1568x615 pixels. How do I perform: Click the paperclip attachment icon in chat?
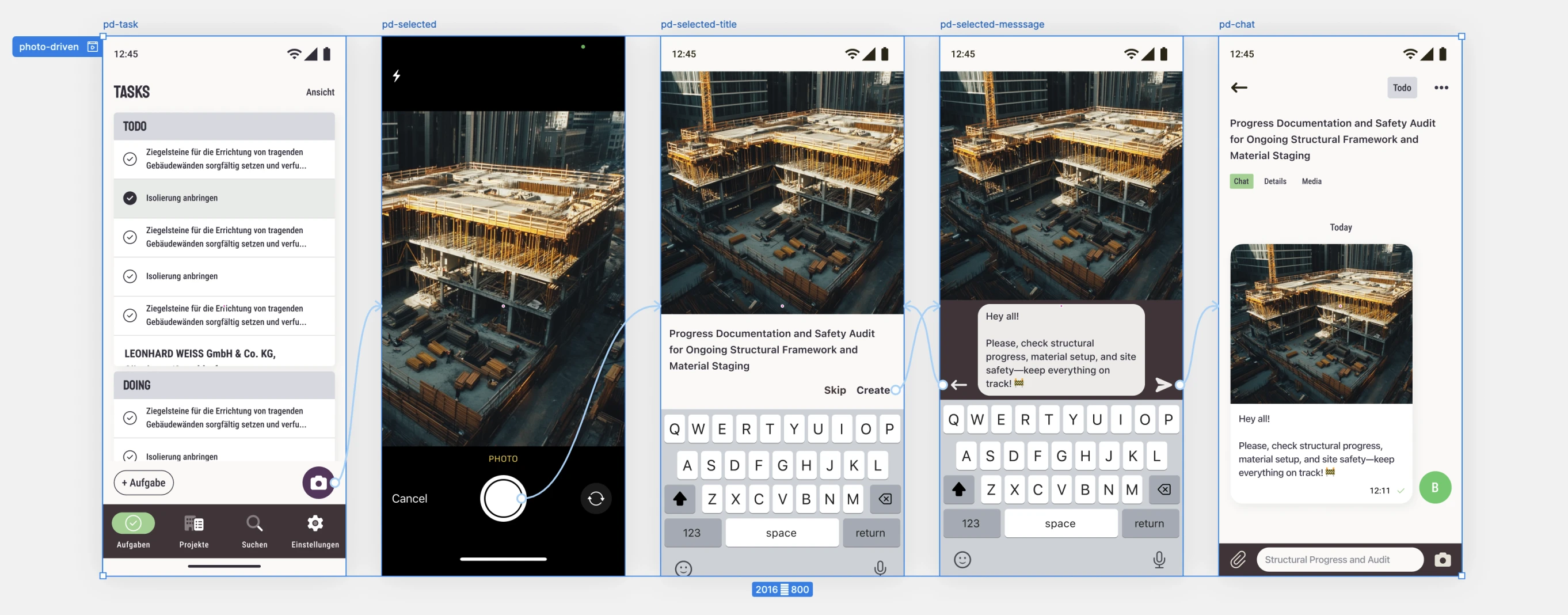1238,560
